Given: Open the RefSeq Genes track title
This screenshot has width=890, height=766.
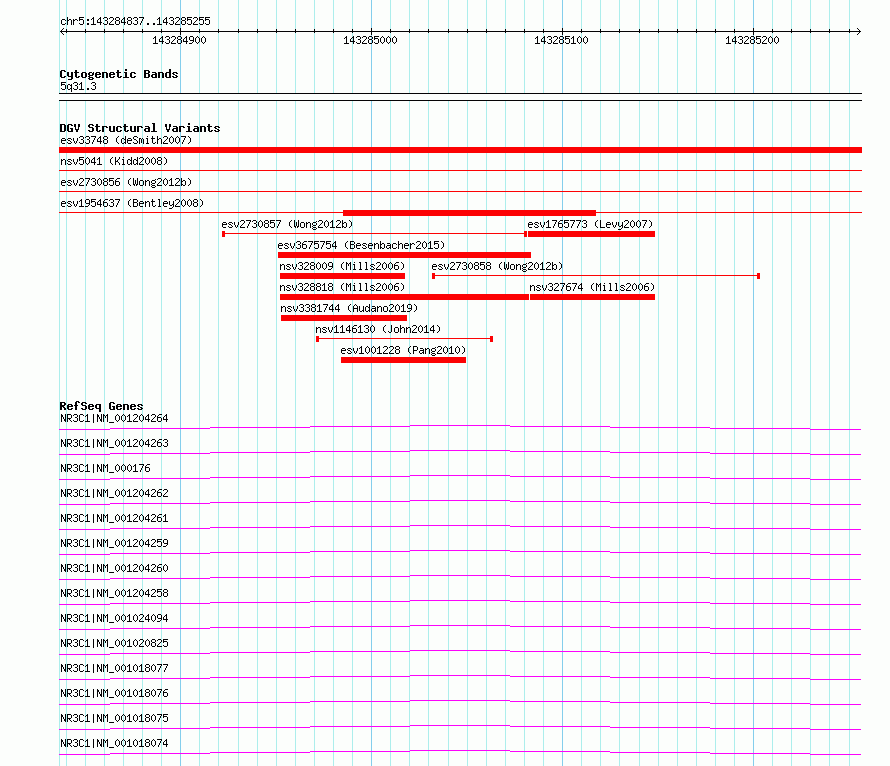Looking at the screenshot, I should (102, 406).
